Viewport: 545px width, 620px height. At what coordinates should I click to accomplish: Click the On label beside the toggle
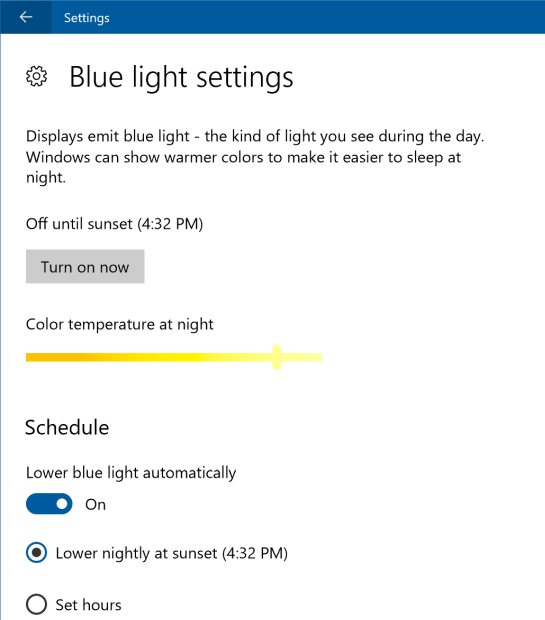[95, 505]
